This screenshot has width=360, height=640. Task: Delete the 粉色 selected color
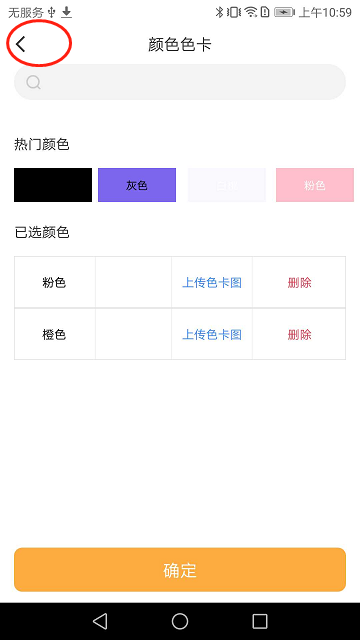[x=299, y=282]
